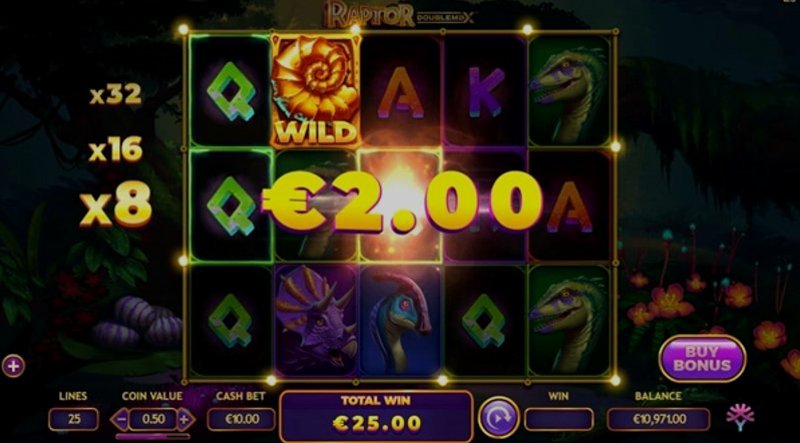Click the golden Wild ammonite symbol

pyautogui.click(x=316, y=91)
